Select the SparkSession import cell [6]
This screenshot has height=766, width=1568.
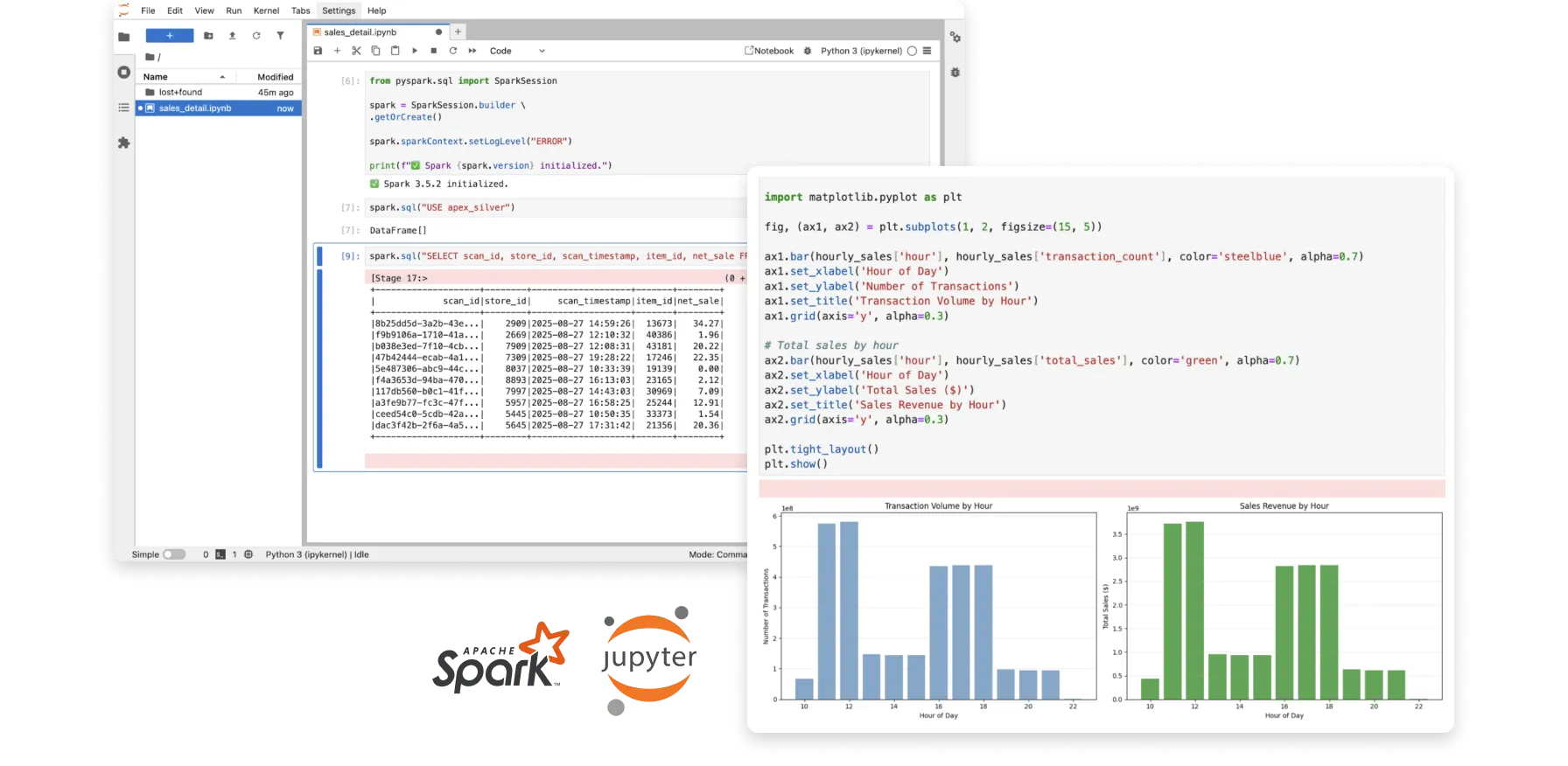(646, 123)
